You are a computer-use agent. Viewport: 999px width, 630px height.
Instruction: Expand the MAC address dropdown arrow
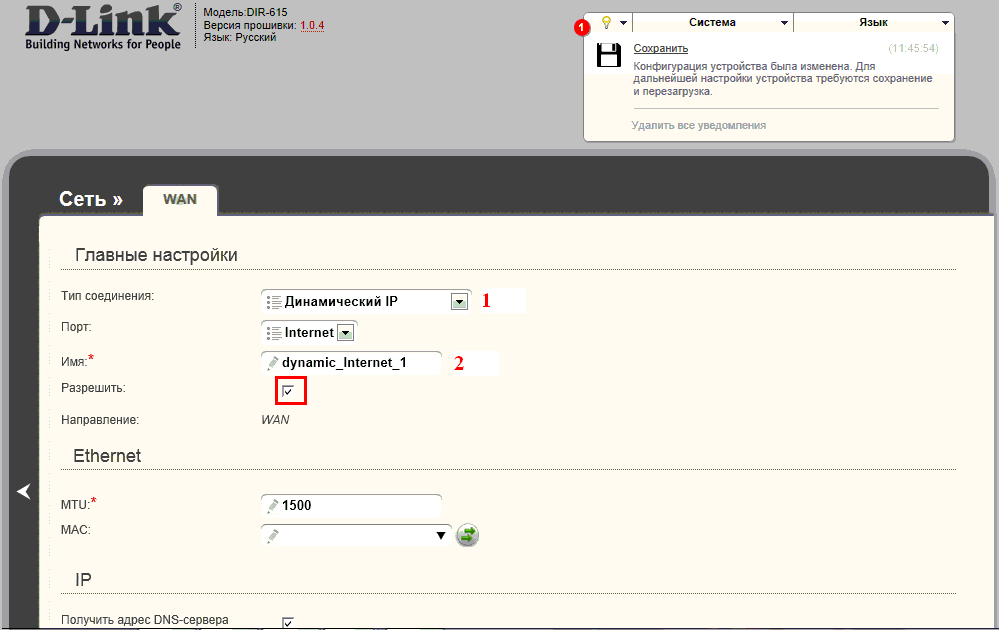(440, 536)
